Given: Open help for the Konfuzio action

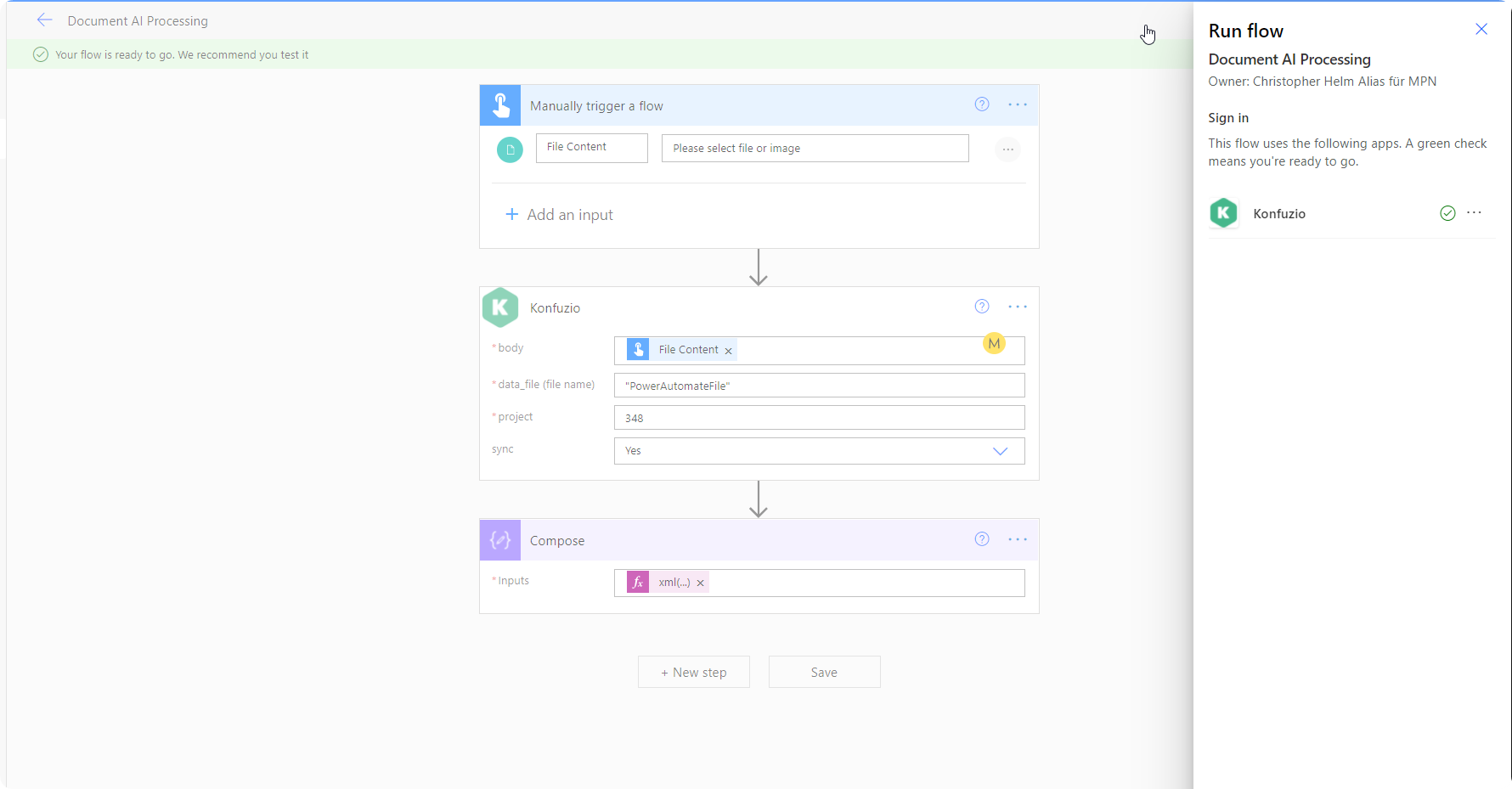Looking at the screenshot, I should pyautogui.click(x=982, y=306).
